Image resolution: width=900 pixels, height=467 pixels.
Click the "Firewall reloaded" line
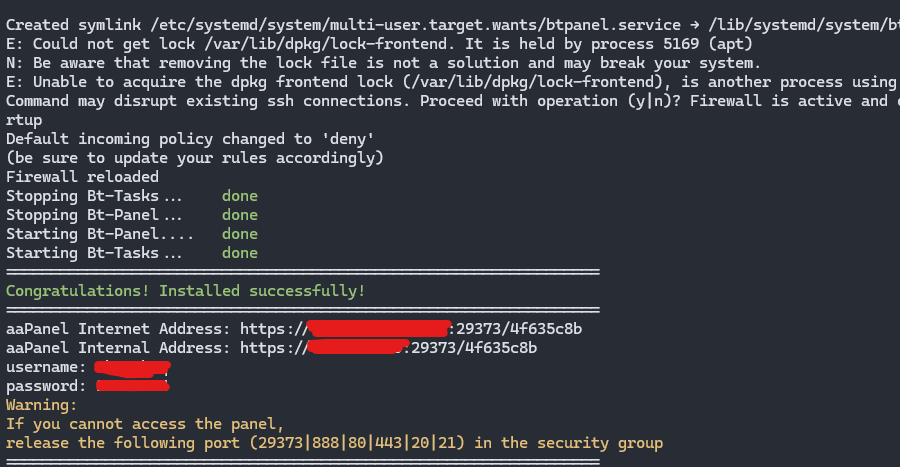82,177
